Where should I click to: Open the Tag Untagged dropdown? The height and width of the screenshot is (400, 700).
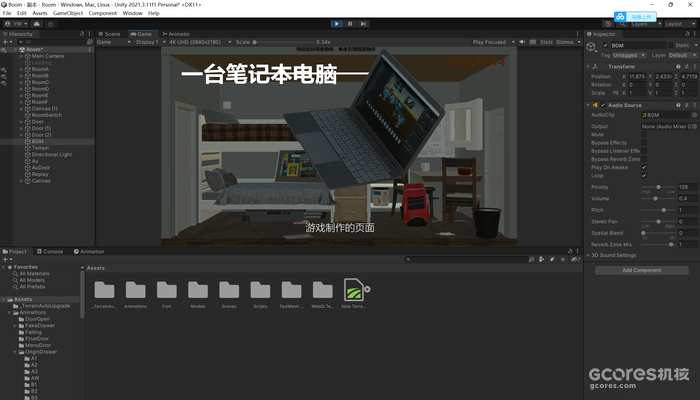629,55
